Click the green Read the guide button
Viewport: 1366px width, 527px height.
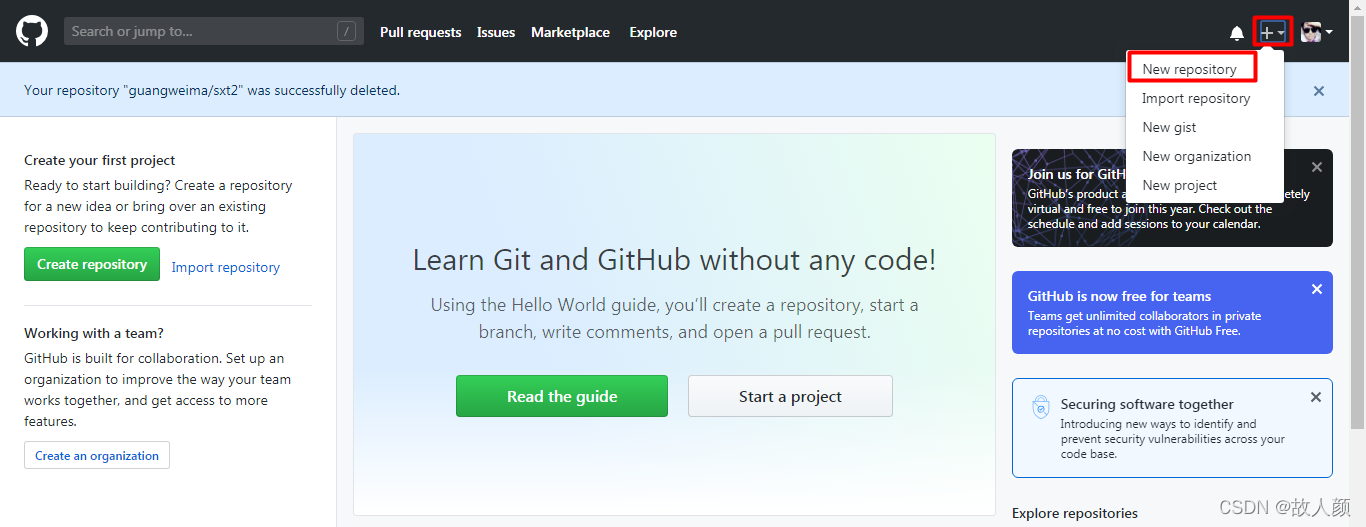pyautogui.click(x=562, y=396)
